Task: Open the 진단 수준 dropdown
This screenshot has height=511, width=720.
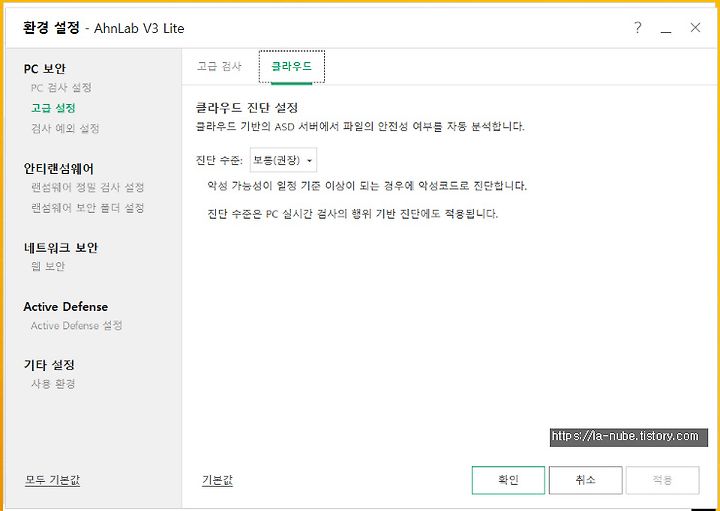Action: pos(283,160)
